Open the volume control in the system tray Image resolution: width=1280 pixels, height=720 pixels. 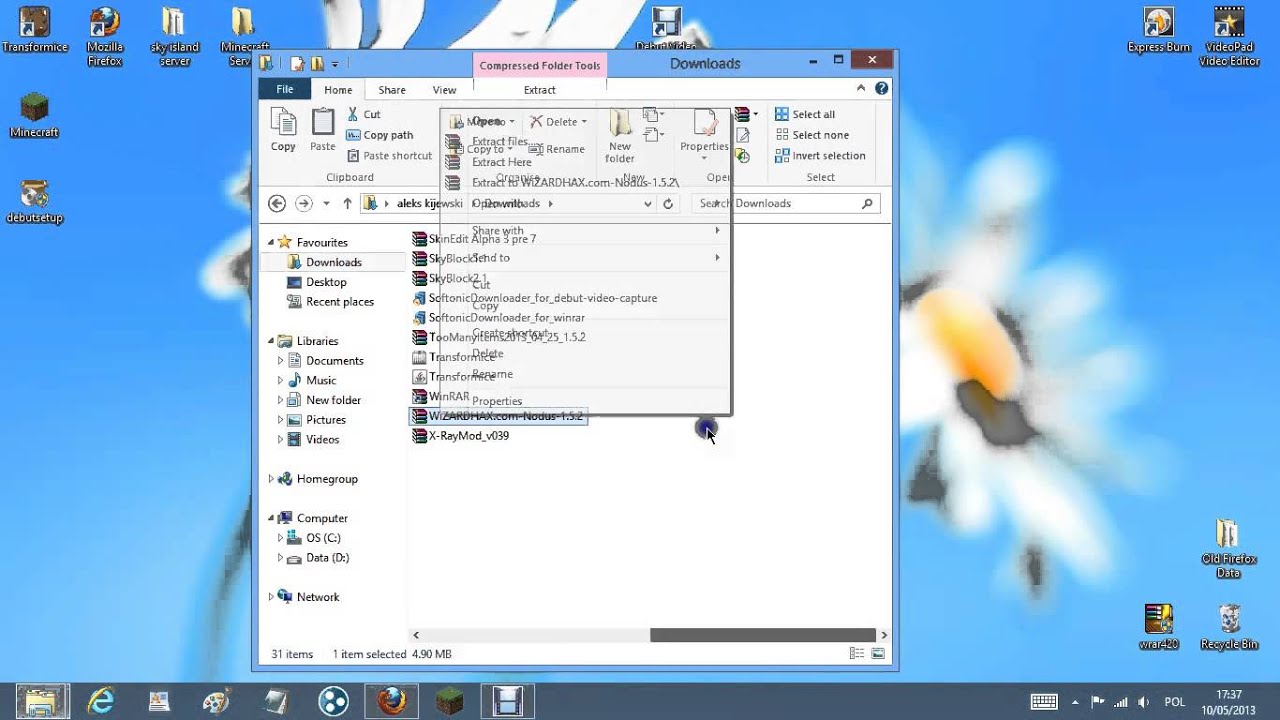[x=1144, y=702]
